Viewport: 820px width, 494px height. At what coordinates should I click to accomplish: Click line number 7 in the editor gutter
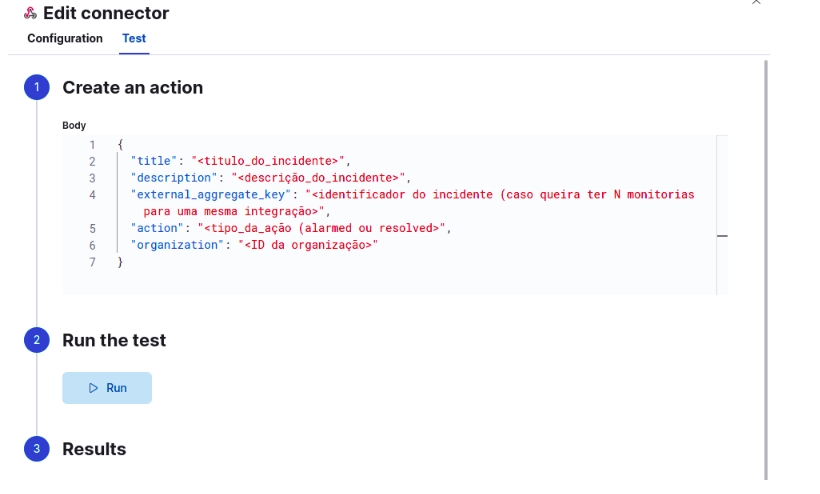(92, 263)
